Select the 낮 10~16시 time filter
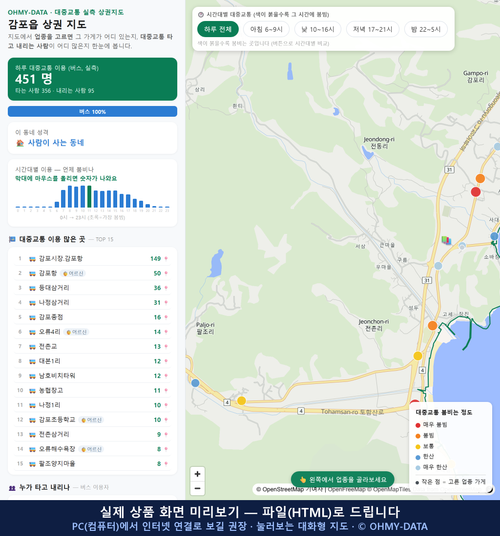The width and height of the screenshot is (500, 536). 318,29
